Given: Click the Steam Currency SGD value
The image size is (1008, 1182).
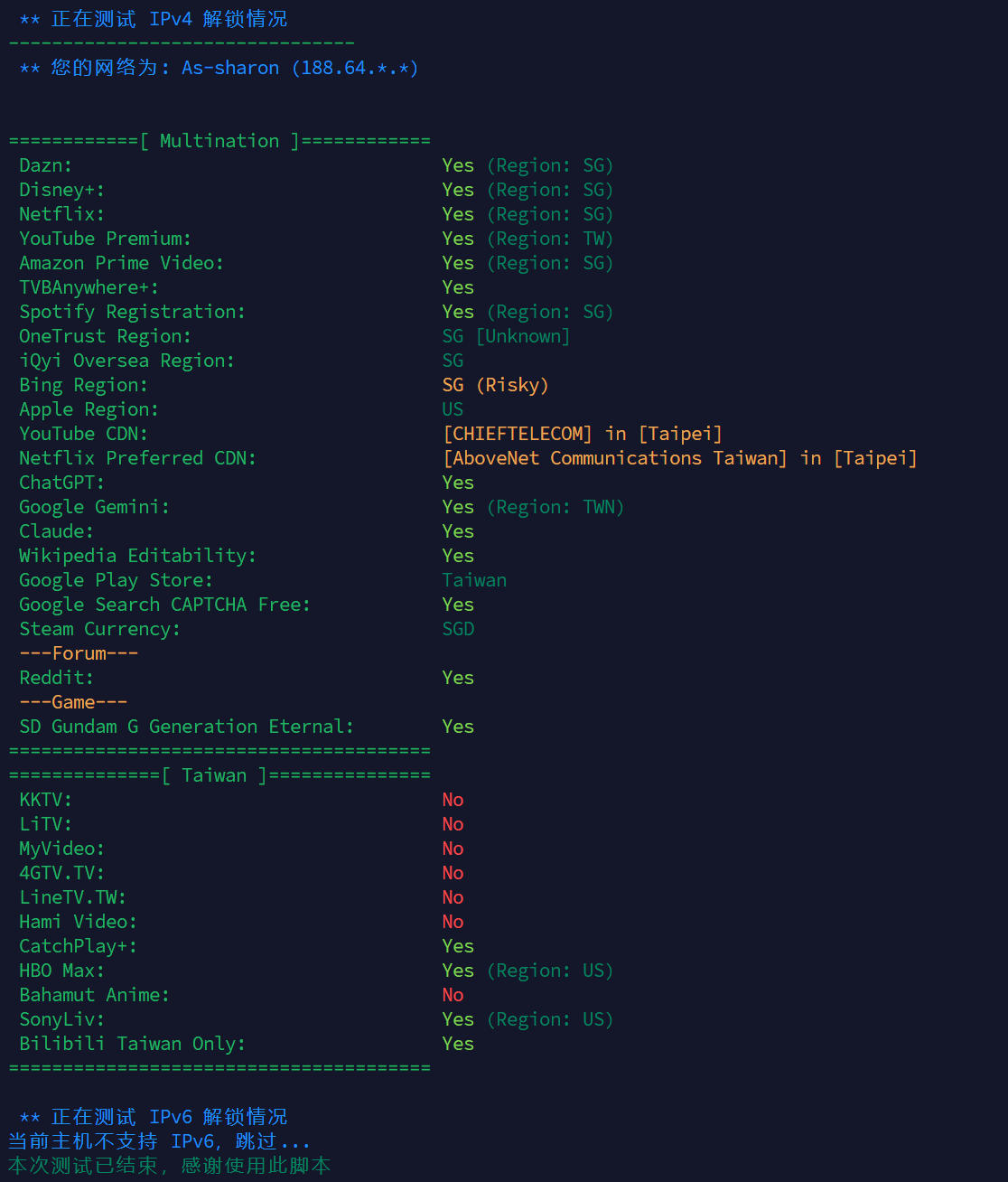Looking at the screenshot, I should point(458,629).
